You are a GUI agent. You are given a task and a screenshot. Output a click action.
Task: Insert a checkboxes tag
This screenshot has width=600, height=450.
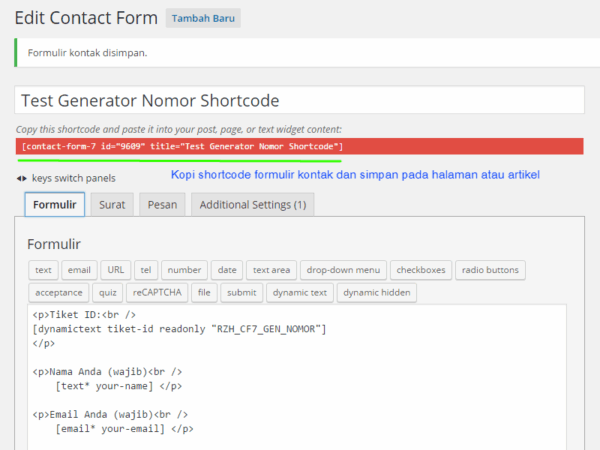(421, 270)
